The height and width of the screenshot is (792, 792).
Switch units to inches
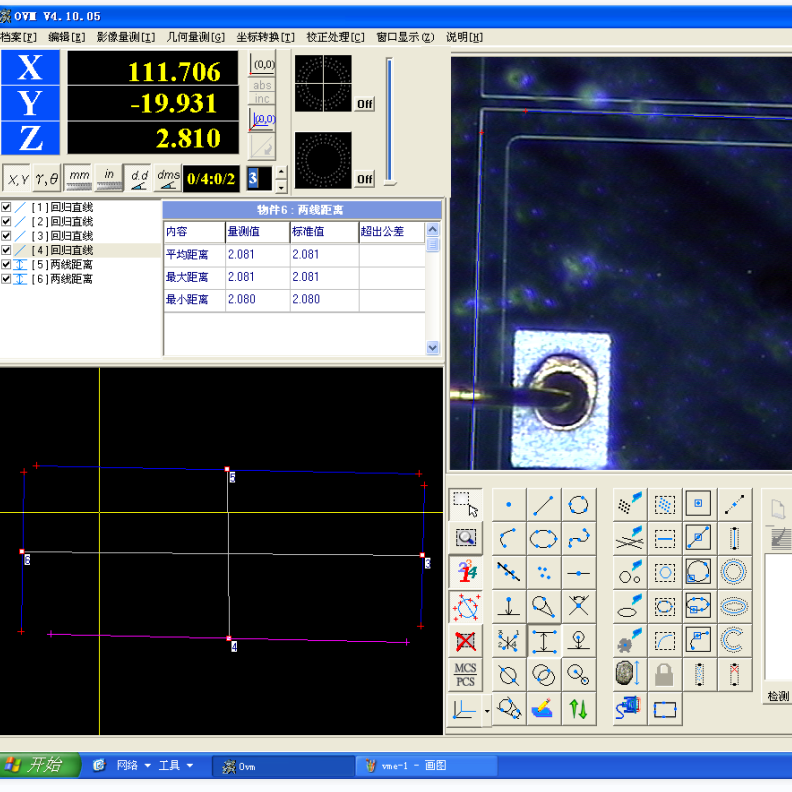tap(108, 177)
